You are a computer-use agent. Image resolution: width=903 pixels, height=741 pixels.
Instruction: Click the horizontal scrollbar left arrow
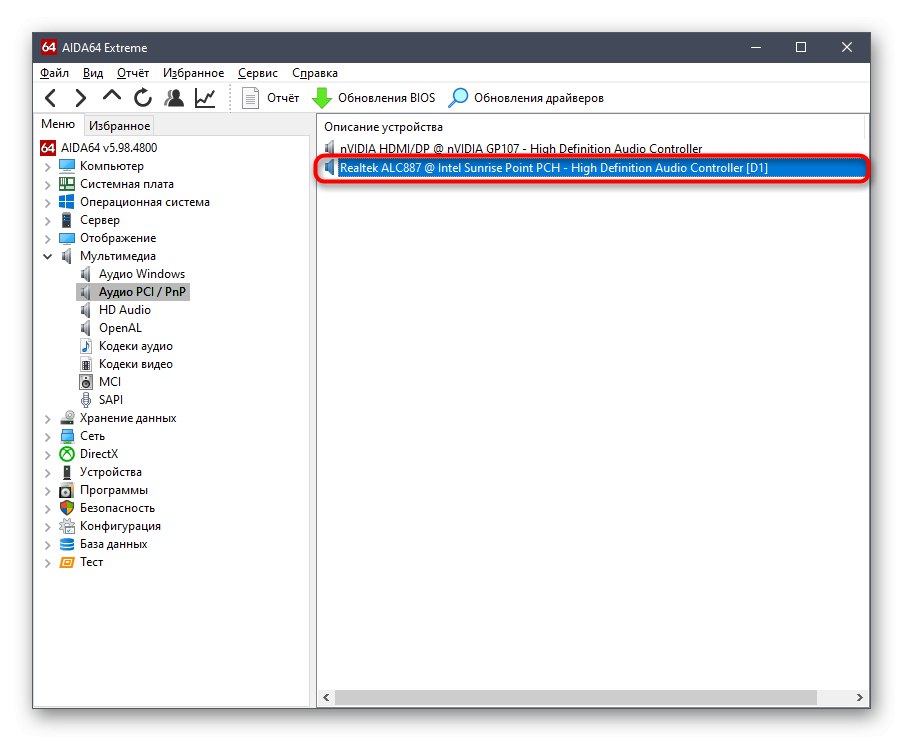pyautogui.click(x=327, y=698)
